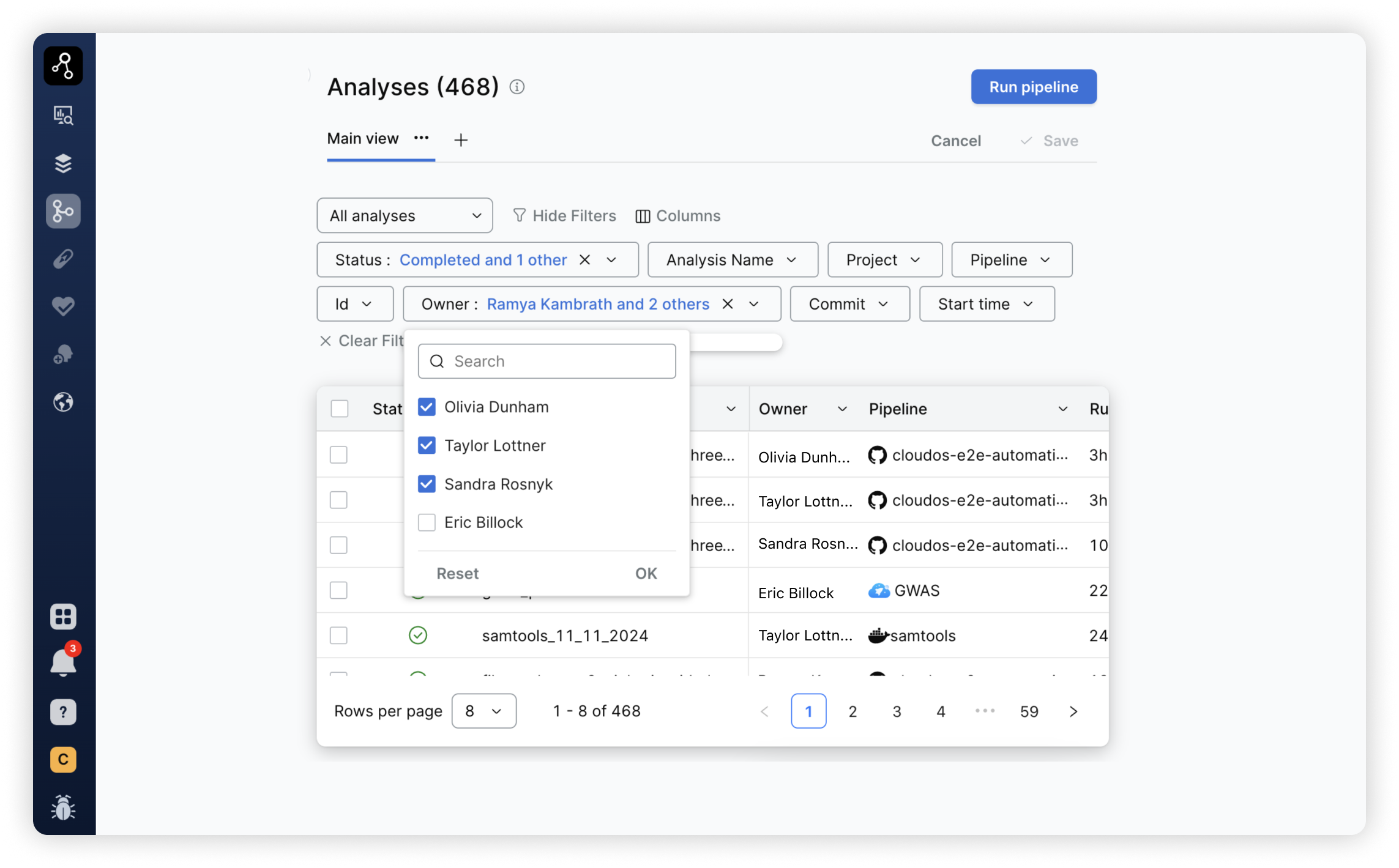Viewport: 1399px width, 868px height.
Task: Focus the owner Search field
Action: coord(547,362)
